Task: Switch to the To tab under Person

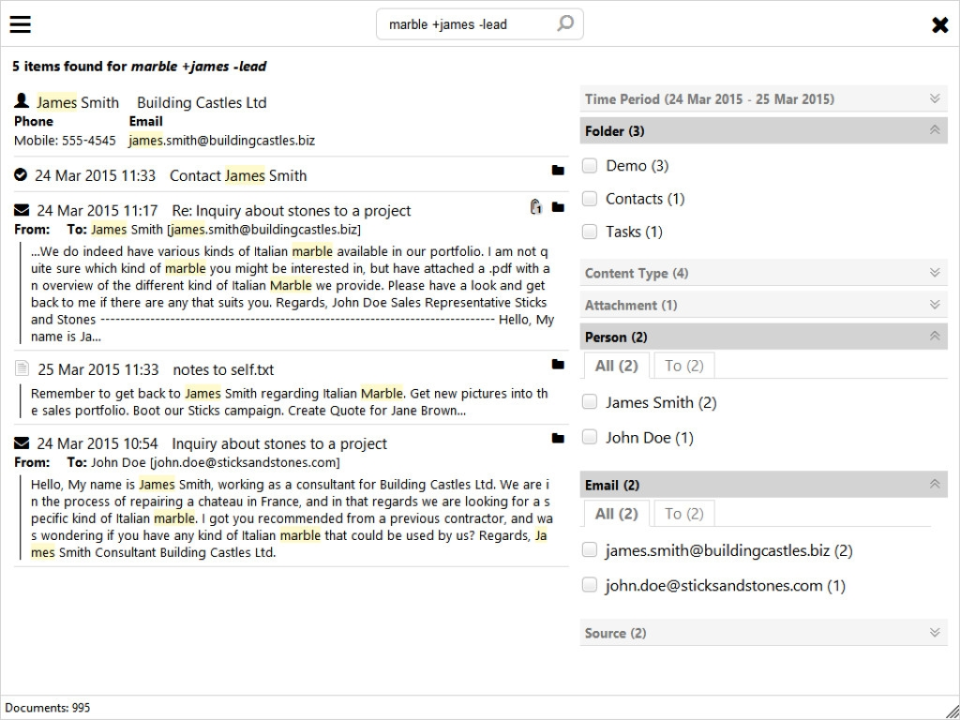Action: (x=684, y=365)
